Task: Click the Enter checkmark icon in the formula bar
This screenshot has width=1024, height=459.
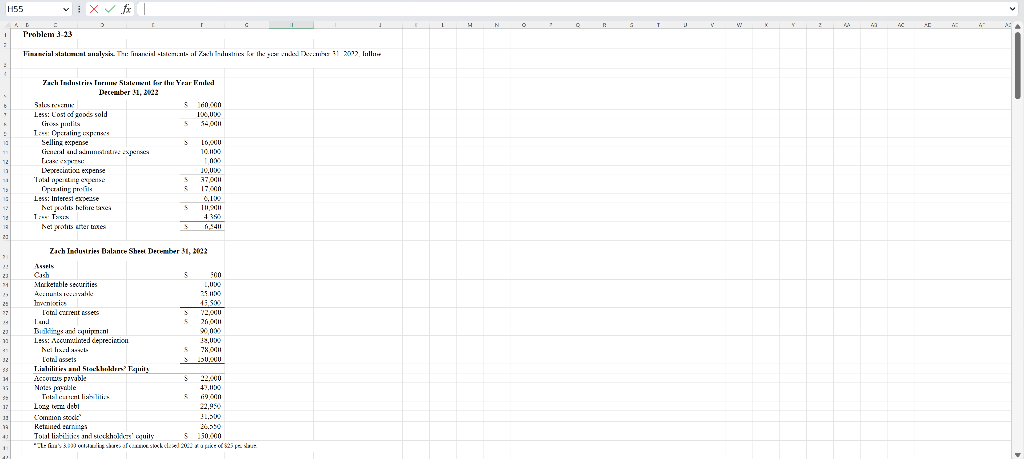Action: pyautogui.click(x=111, y=9)
